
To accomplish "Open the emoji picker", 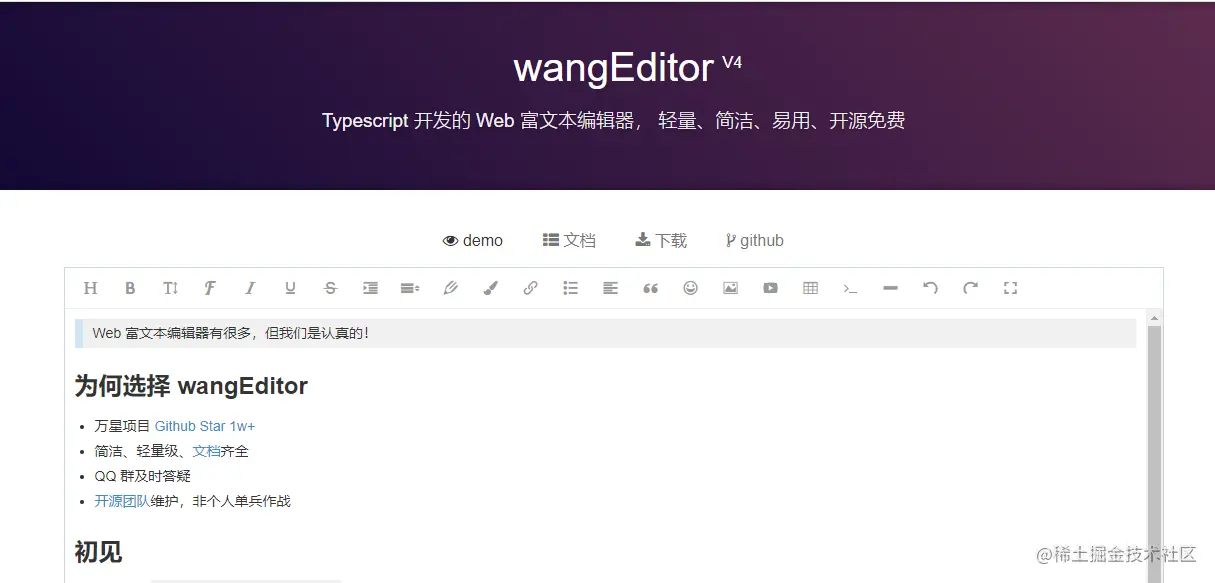I will 690,288.
